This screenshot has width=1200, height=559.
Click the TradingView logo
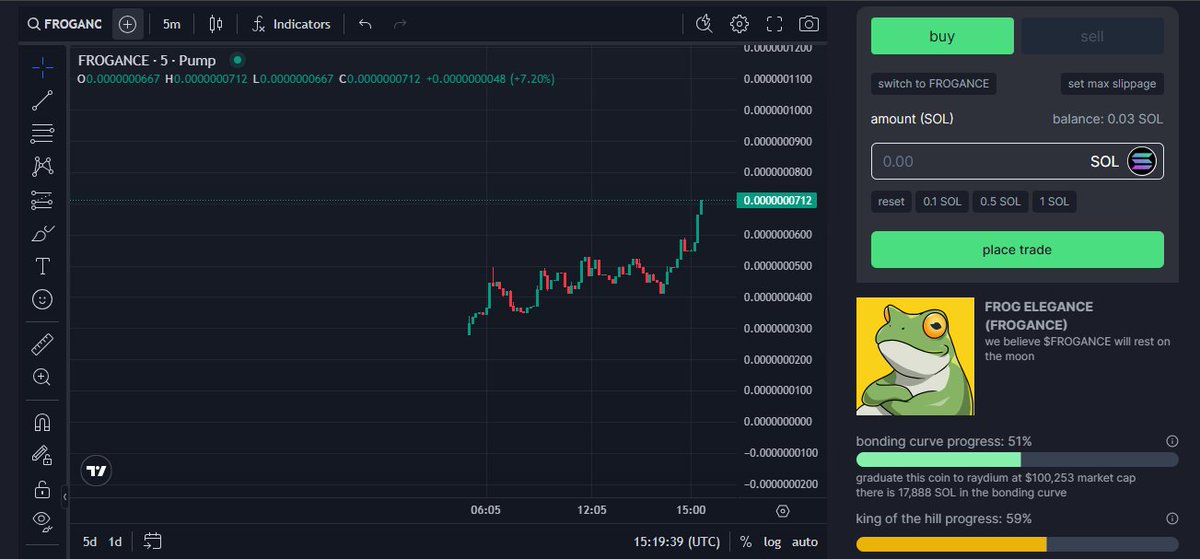pos(96,470)
